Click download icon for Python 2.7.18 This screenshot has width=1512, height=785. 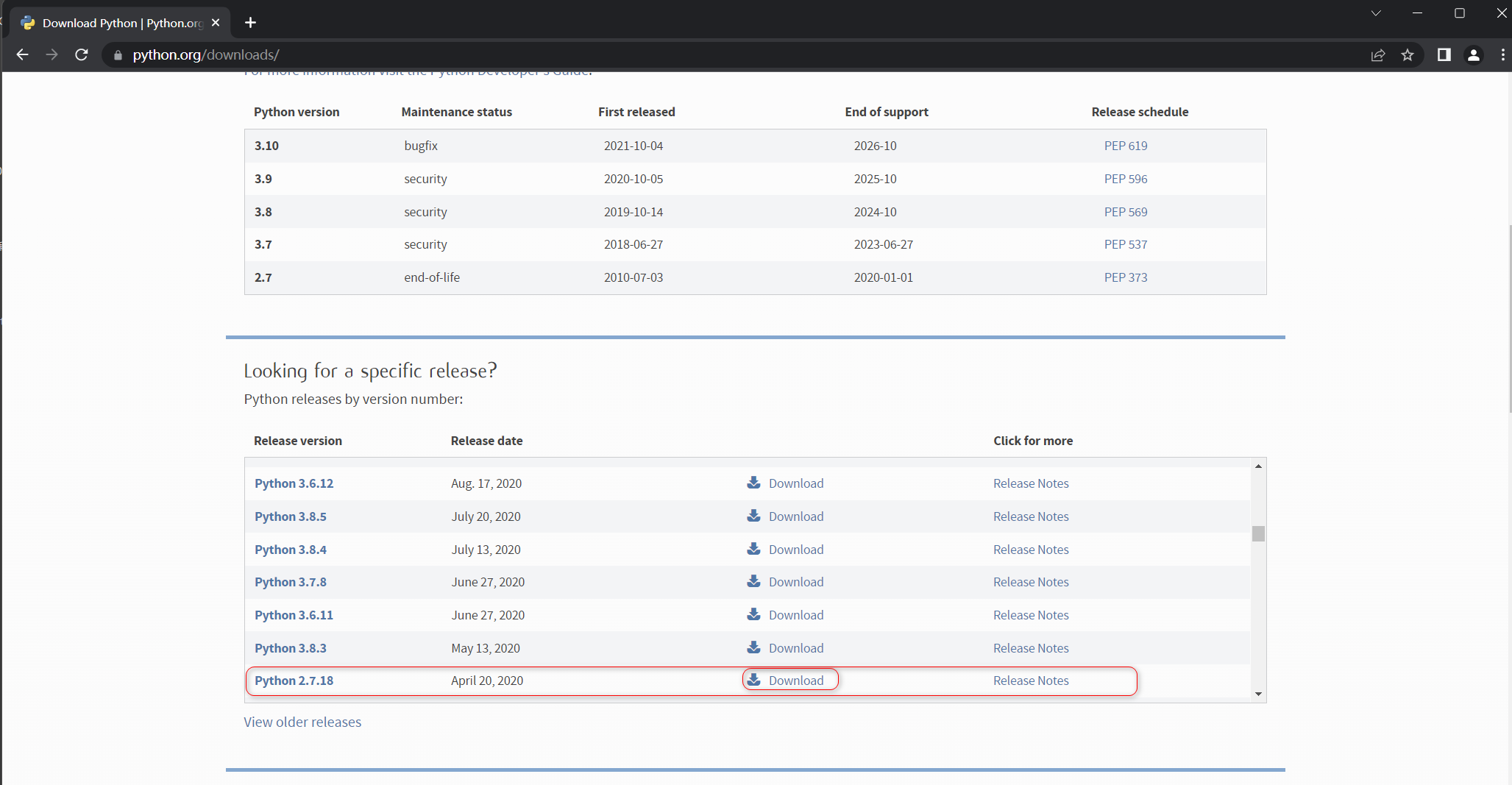[x=753, y=680]
